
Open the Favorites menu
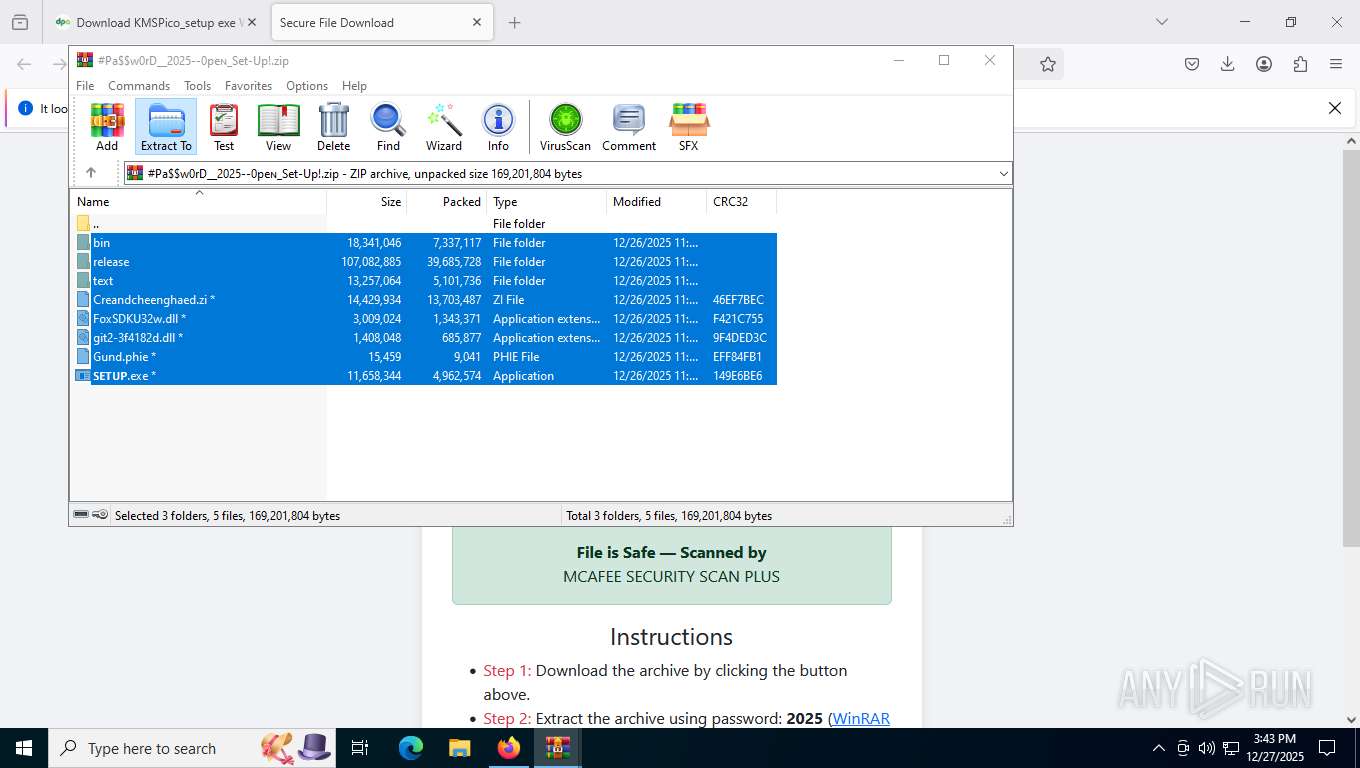click(248, 86)
